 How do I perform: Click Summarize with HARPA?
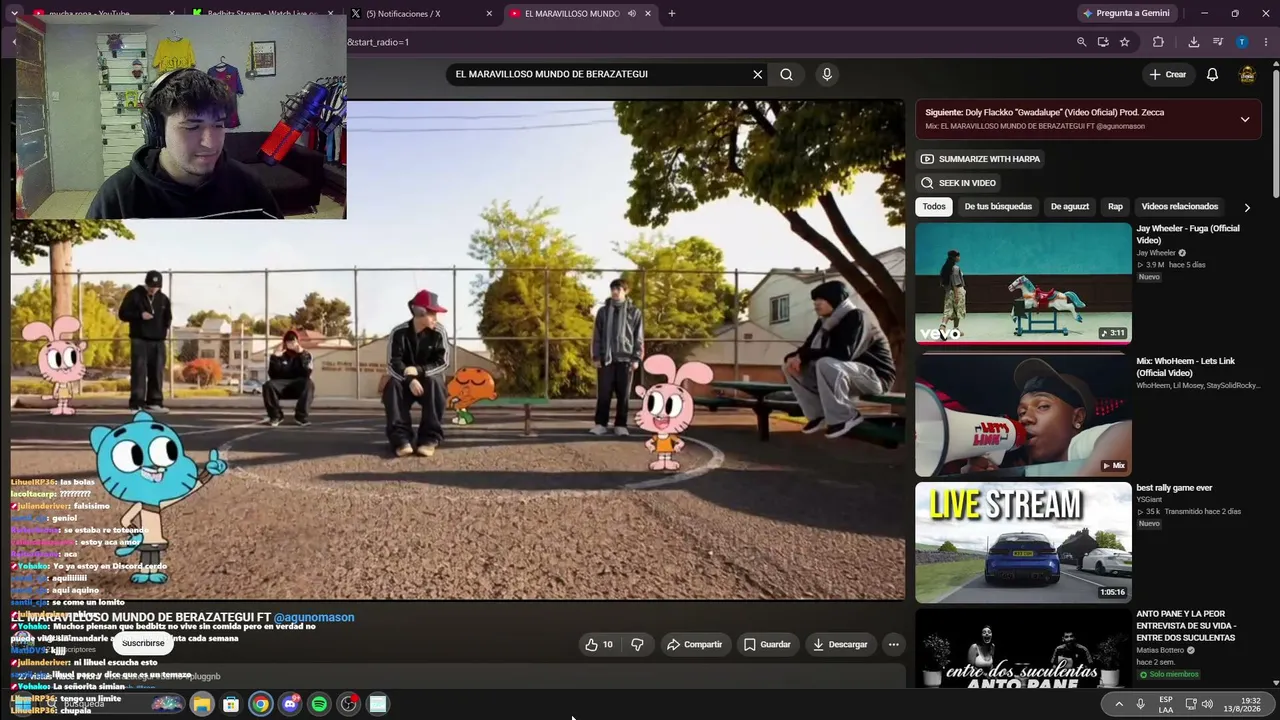[981, 159]
